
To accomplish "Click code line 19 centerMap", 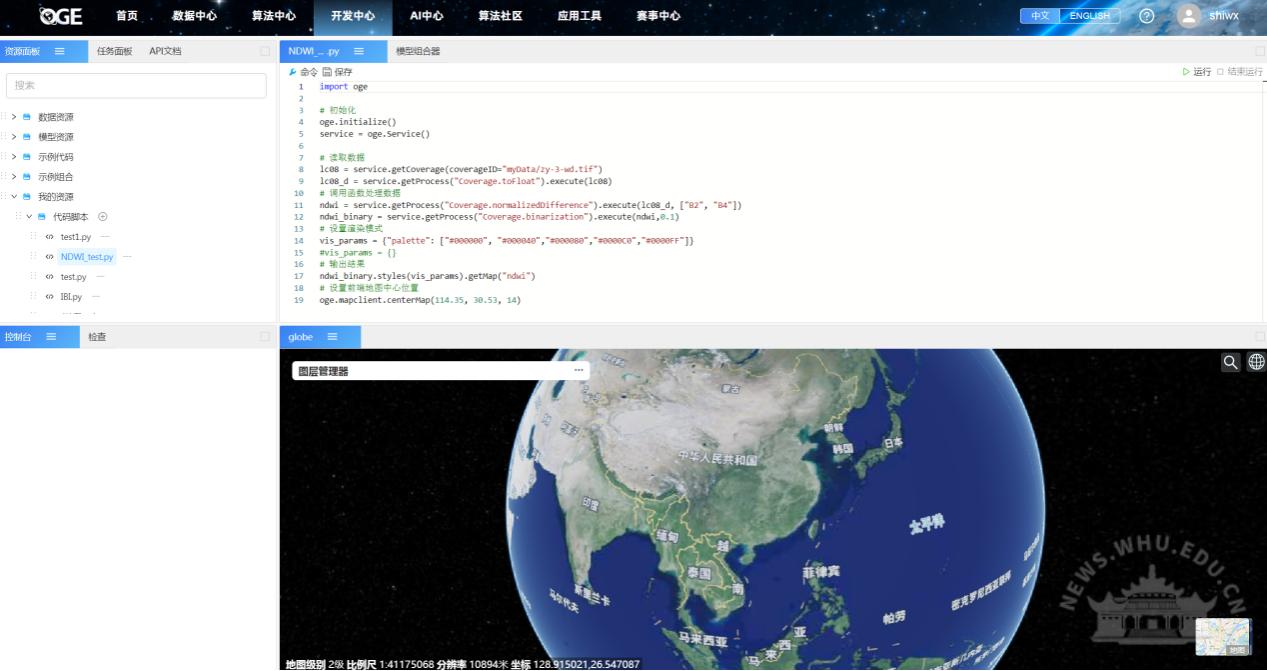I will 420,300.
